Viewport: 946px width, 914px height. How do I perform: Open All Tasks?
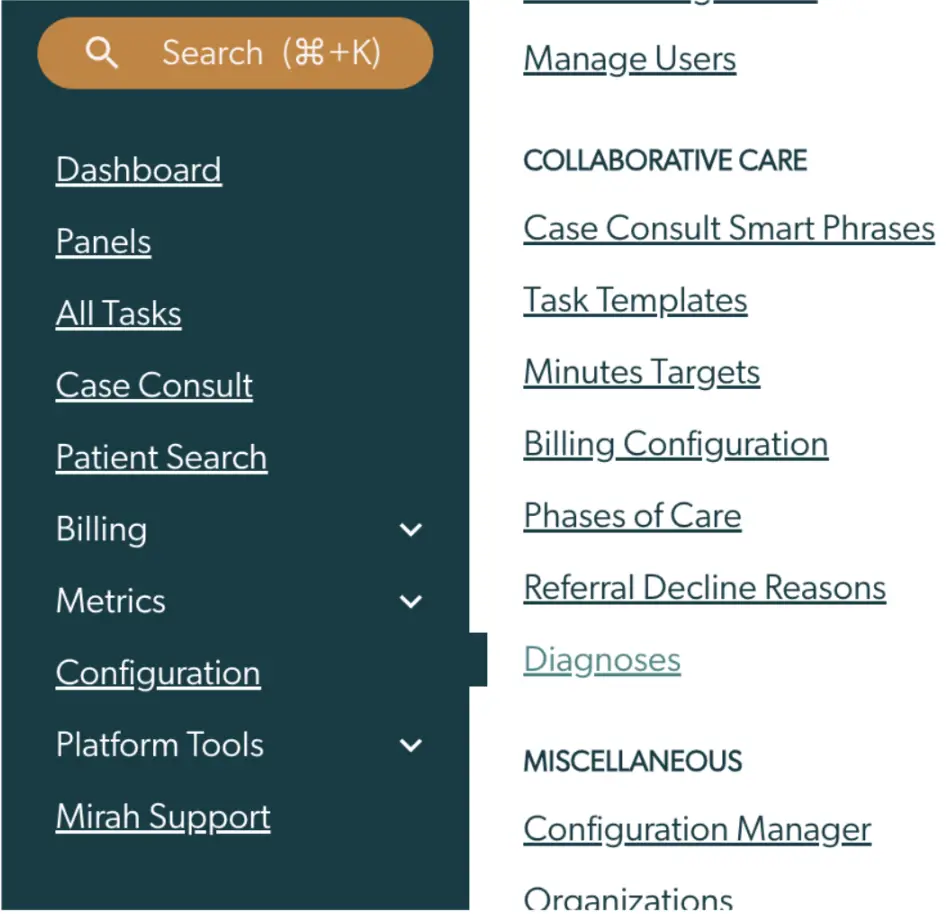(x=118, y=314)
